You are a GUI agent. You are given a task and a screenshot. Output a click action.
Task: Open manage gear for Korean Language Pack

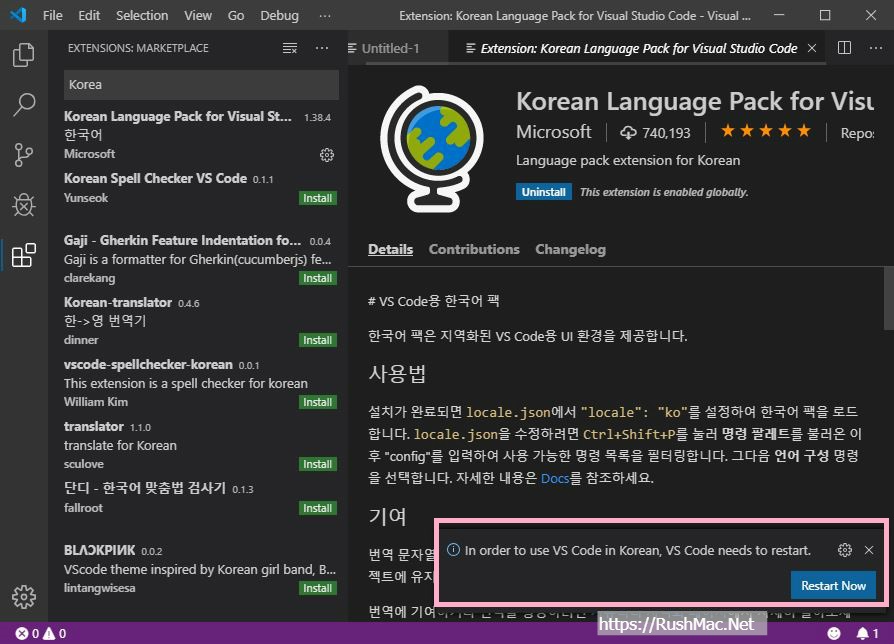[x=327, y=154]
